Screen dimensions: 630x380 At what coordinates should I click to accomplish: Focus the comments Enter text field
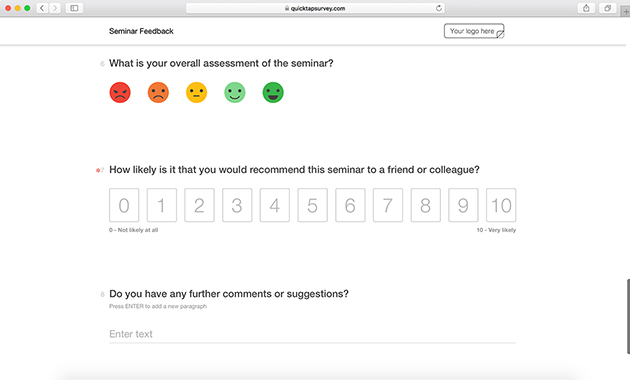(x=312, y=334)
